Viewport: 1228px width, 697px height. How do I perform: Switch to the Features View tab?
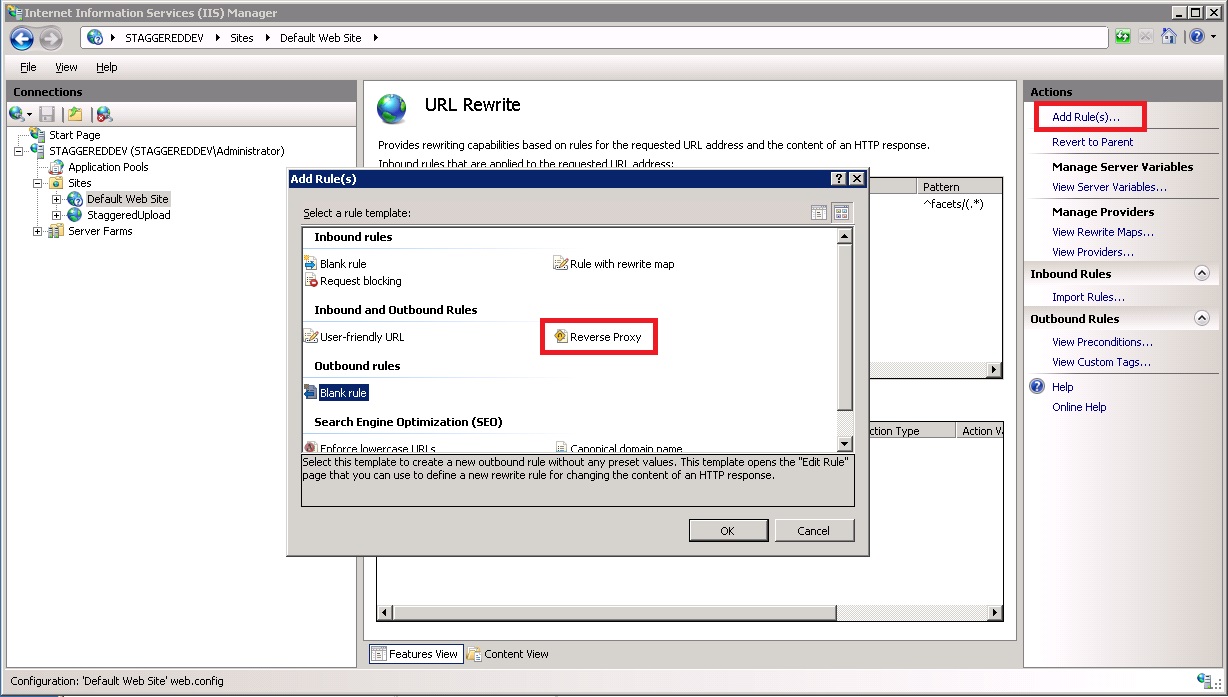pyautogui.click(x=415, y=654)
